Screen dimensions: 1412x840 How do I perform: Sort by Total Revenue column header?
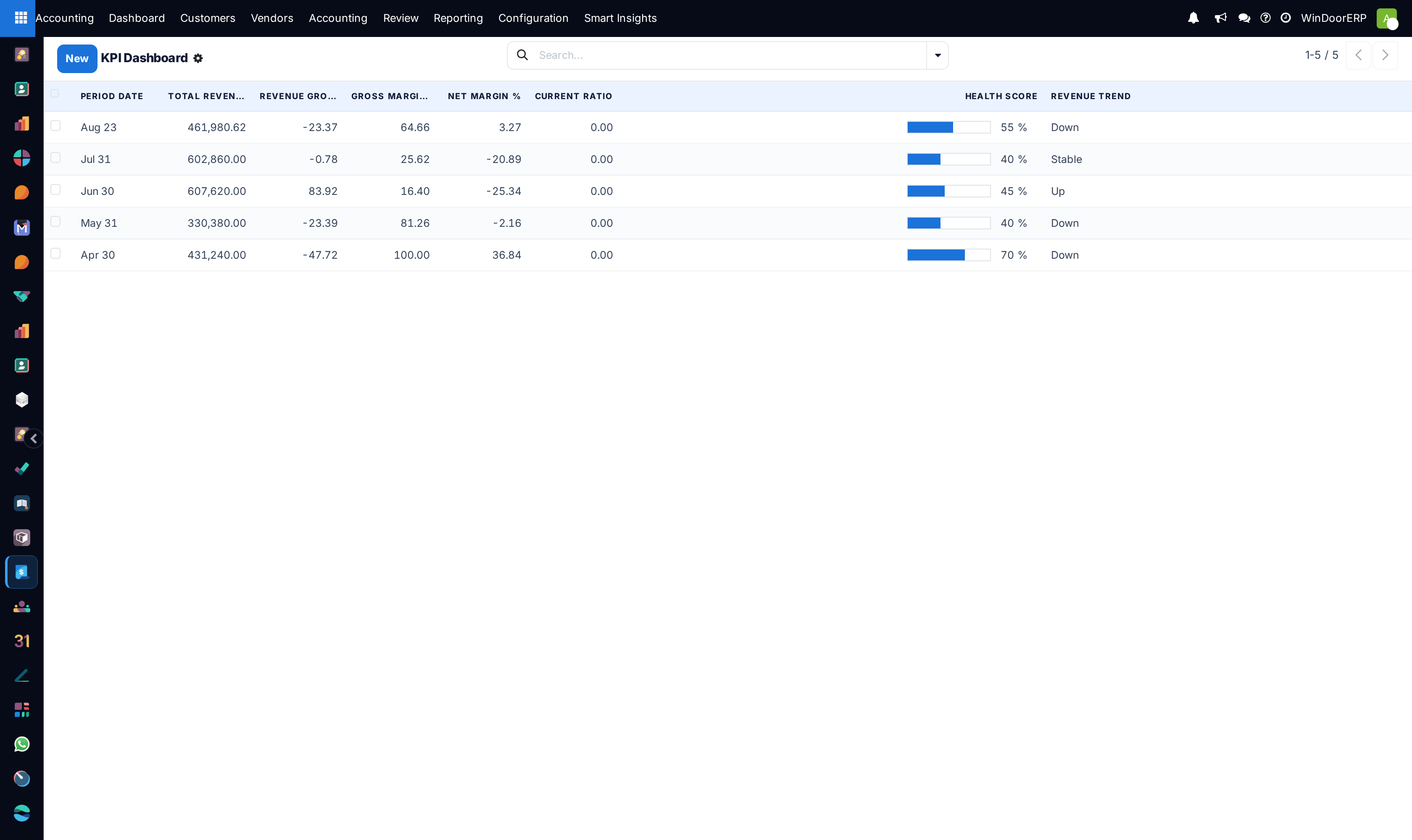[x=206, y=96]
